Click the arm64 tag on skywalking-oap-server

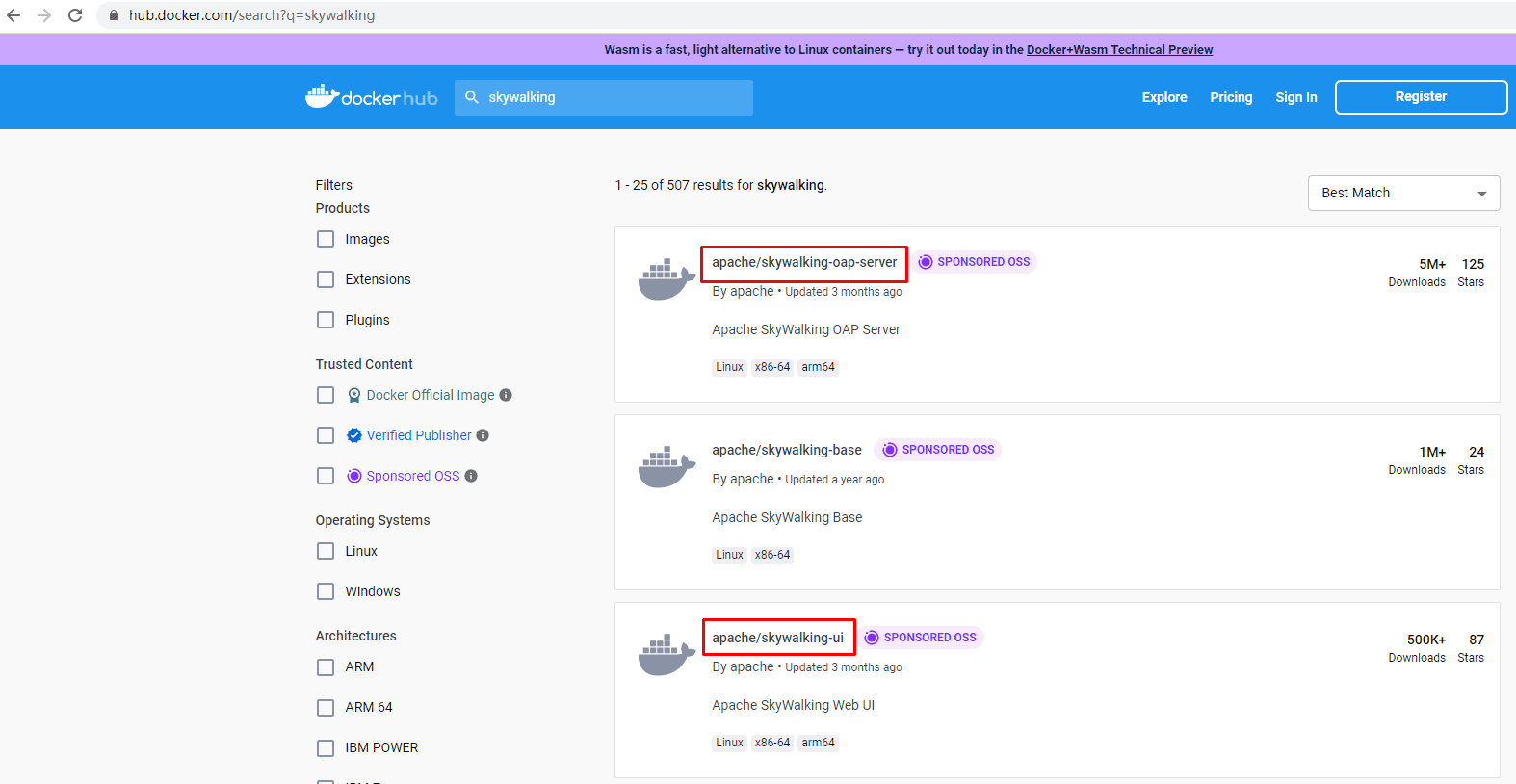[x=818, y=367]
